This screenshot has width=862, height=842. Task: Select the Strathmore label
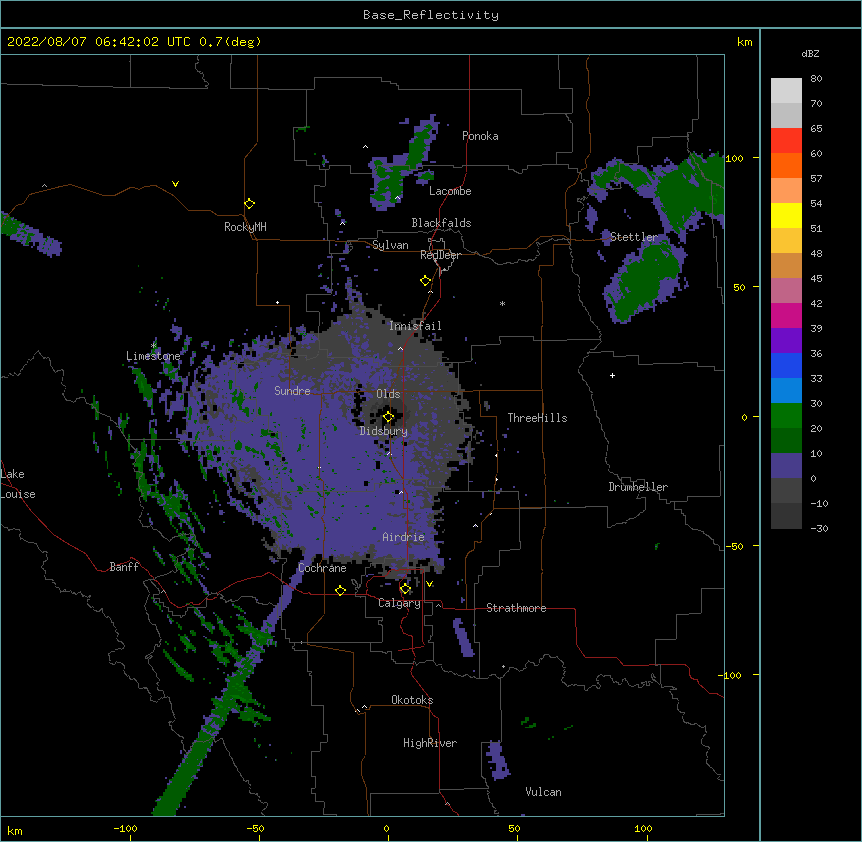(x=516, y=608)
